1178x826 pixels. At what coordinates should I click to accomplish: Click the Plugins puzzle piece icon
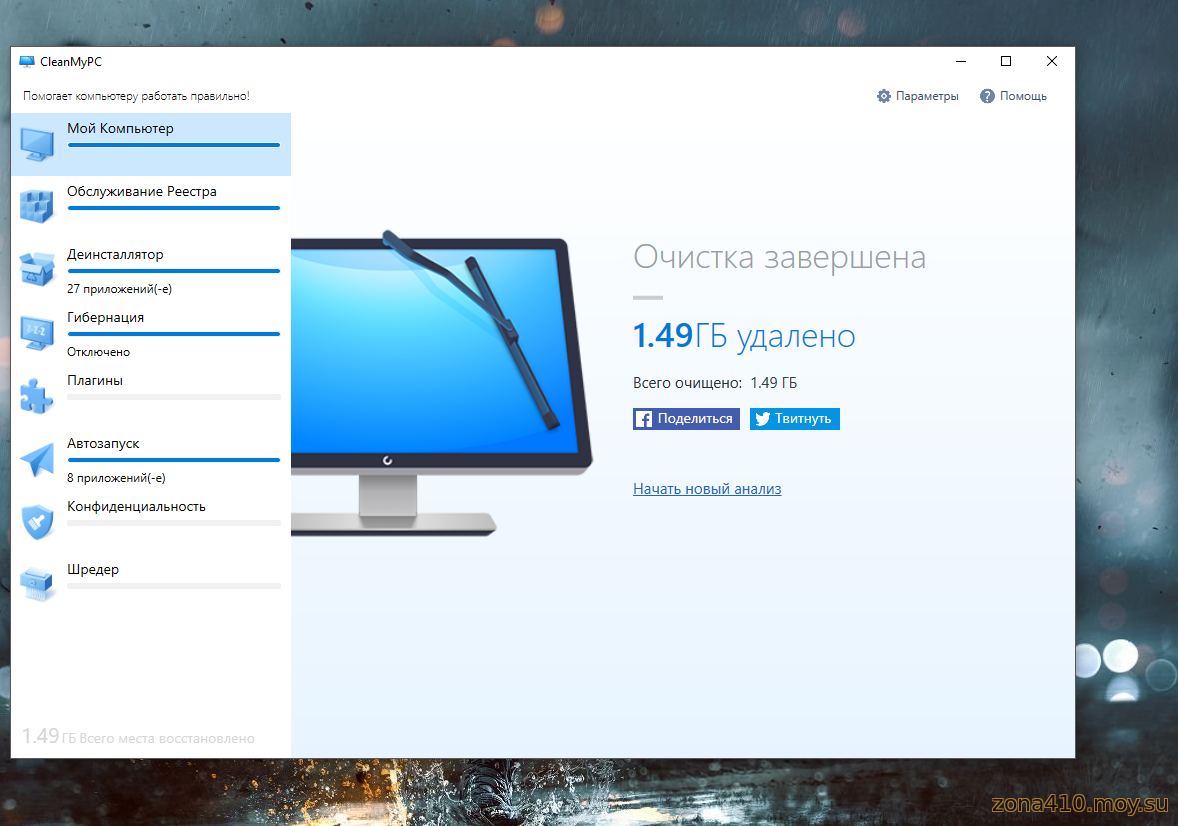tap(38, 395)
